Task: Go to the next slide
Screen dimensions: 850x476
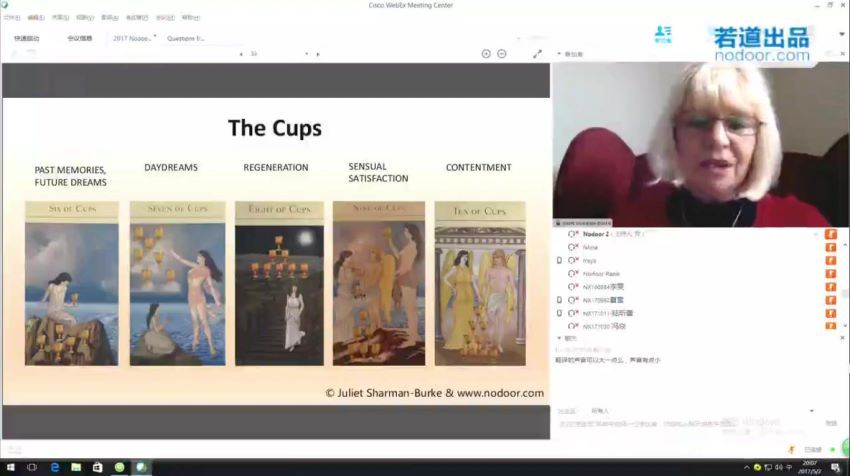Action: click(318, 54)
